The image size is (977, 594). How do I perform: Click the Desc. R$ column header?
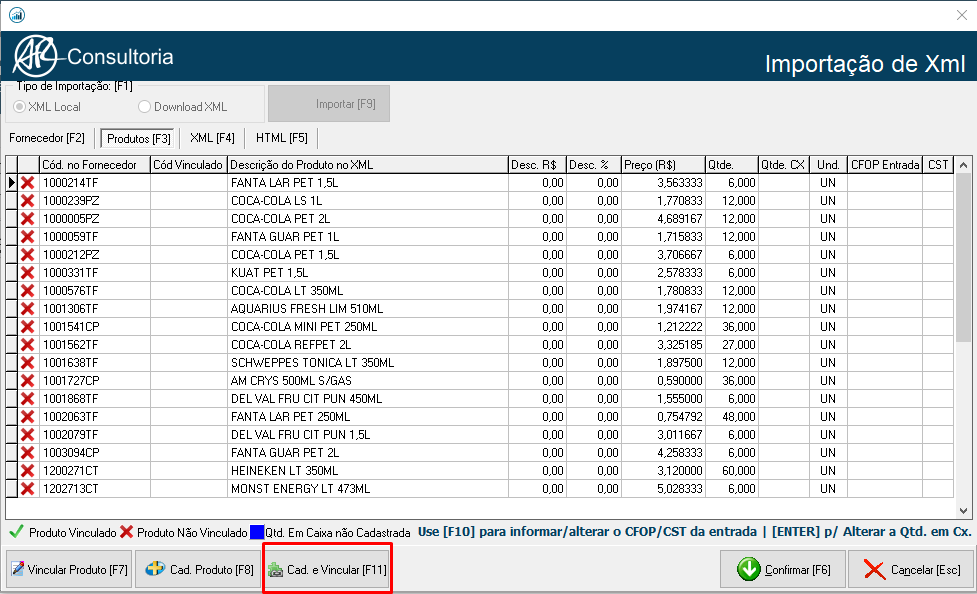[x=537, y=165]
